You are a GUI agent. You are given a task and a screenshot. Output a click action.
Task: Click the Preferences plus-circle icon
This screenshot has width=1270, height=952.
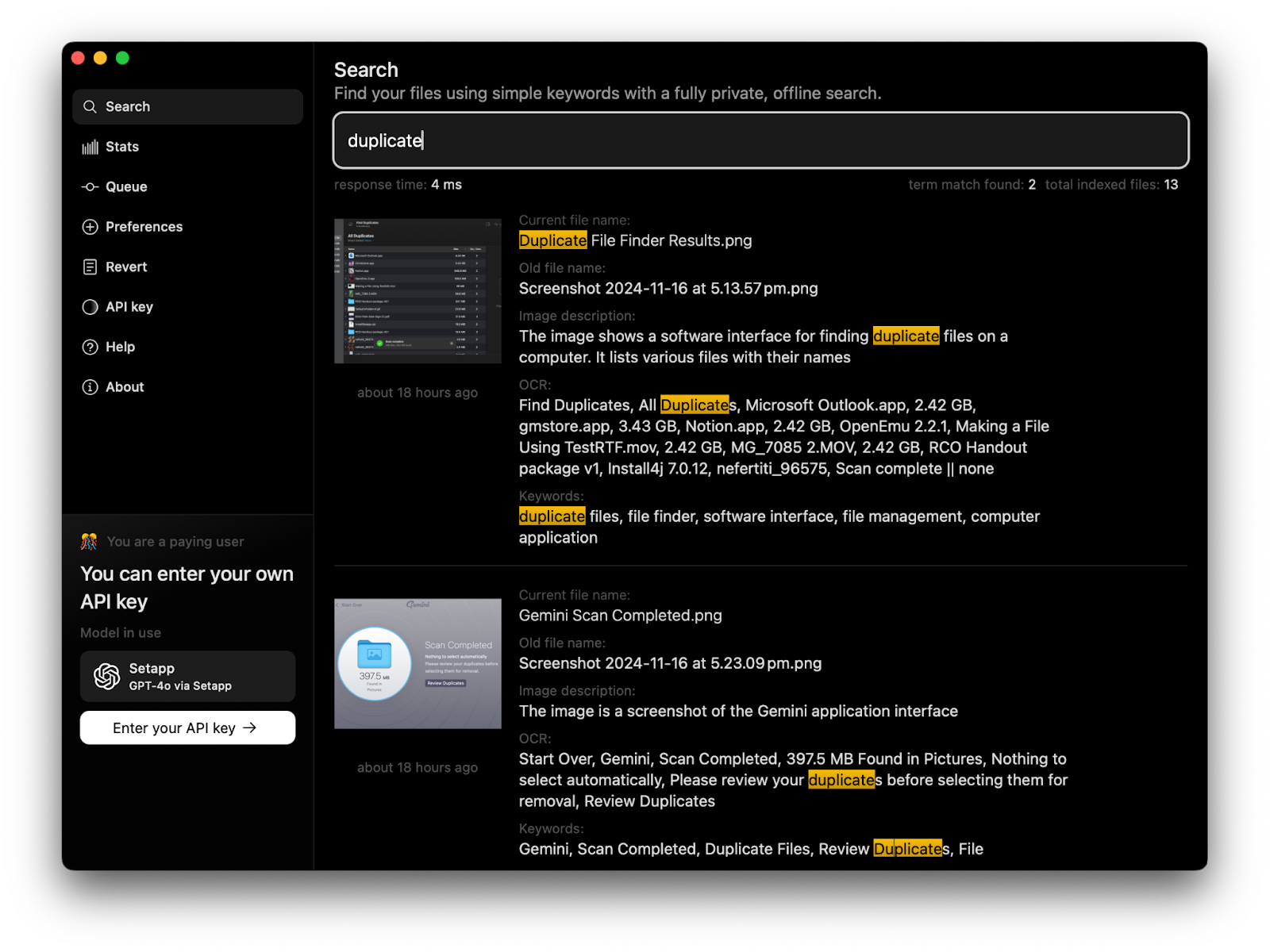pyautogui.click(x=90, y=227)
